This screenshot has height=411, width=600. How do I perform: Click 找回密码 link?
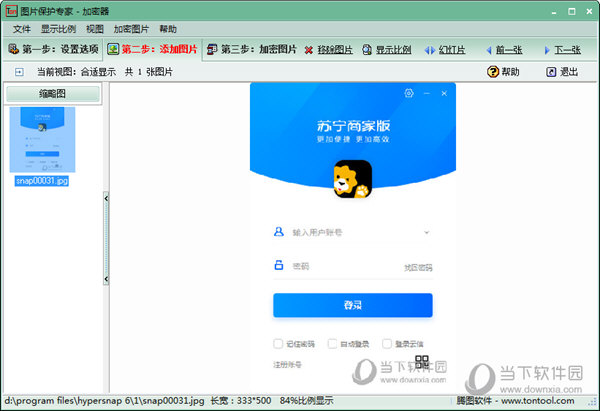418,267
